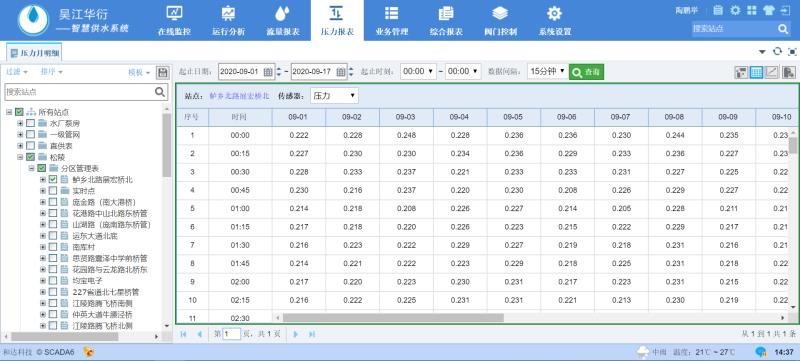Screen dimensions: 800x361
Task: Select the 均宝电子 tree item
Action: tap(88, 280)
